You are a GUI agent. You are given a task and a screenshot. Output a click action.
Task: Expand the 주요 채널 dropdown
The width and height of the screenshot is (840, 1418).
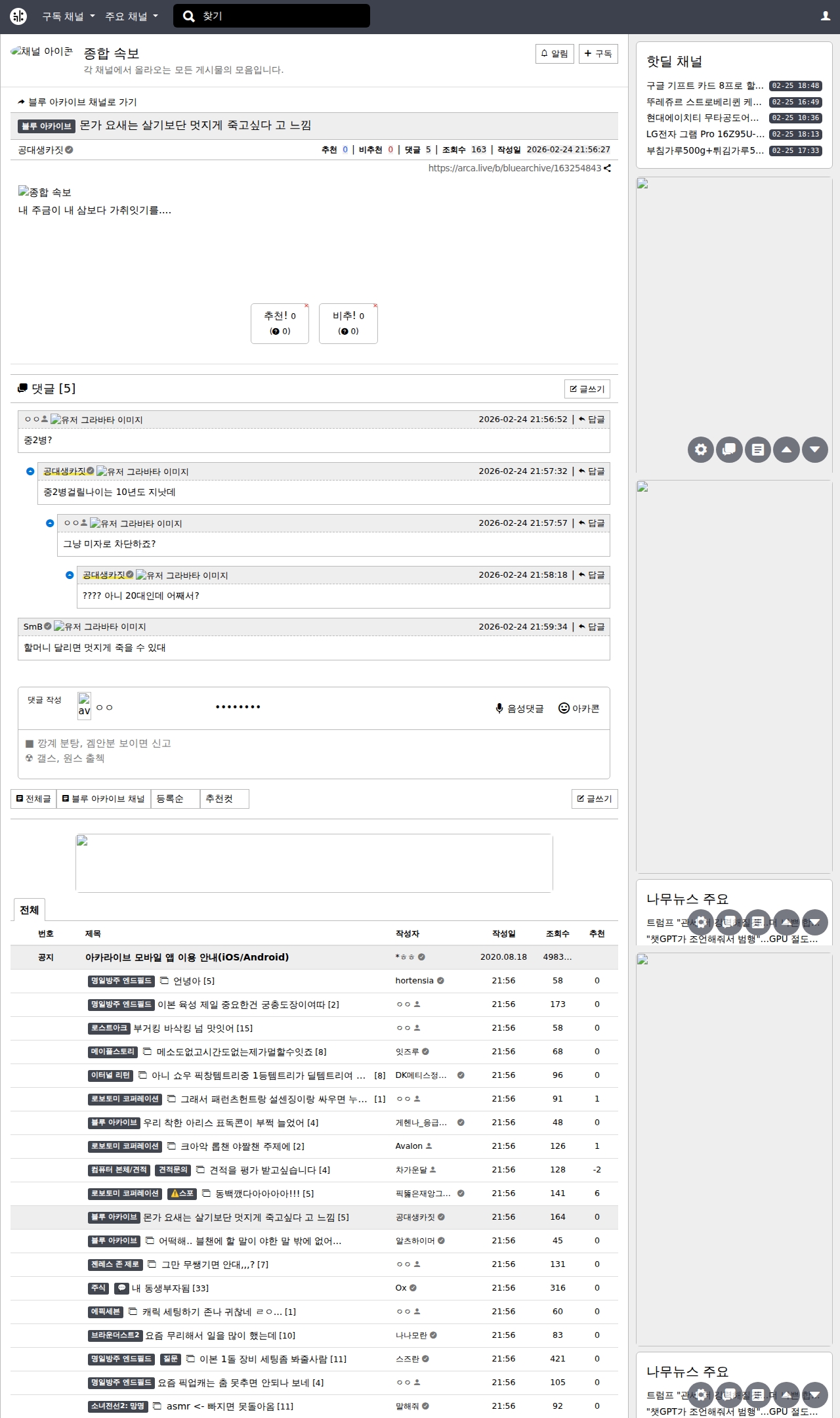pyautogui.click(x=131, y=16)
